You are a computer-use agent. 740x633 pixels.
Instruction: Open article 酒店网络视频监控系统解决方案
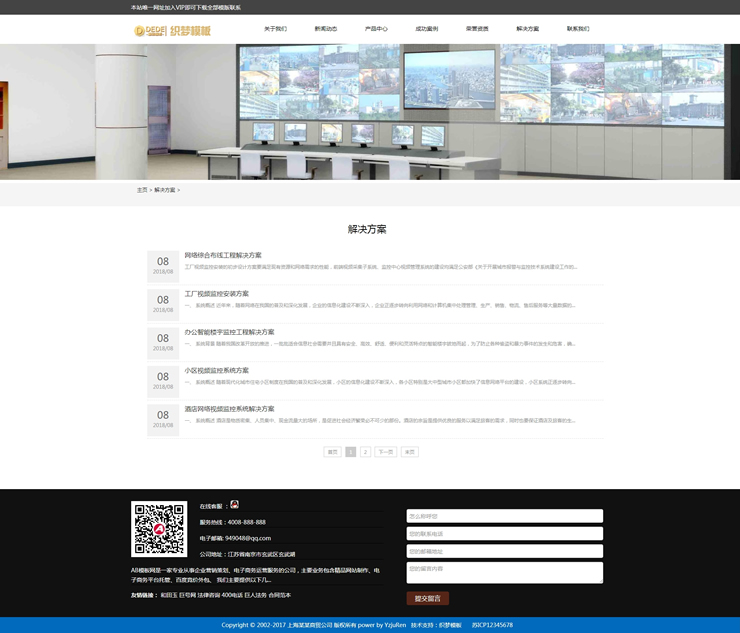[x=229, y=408]
